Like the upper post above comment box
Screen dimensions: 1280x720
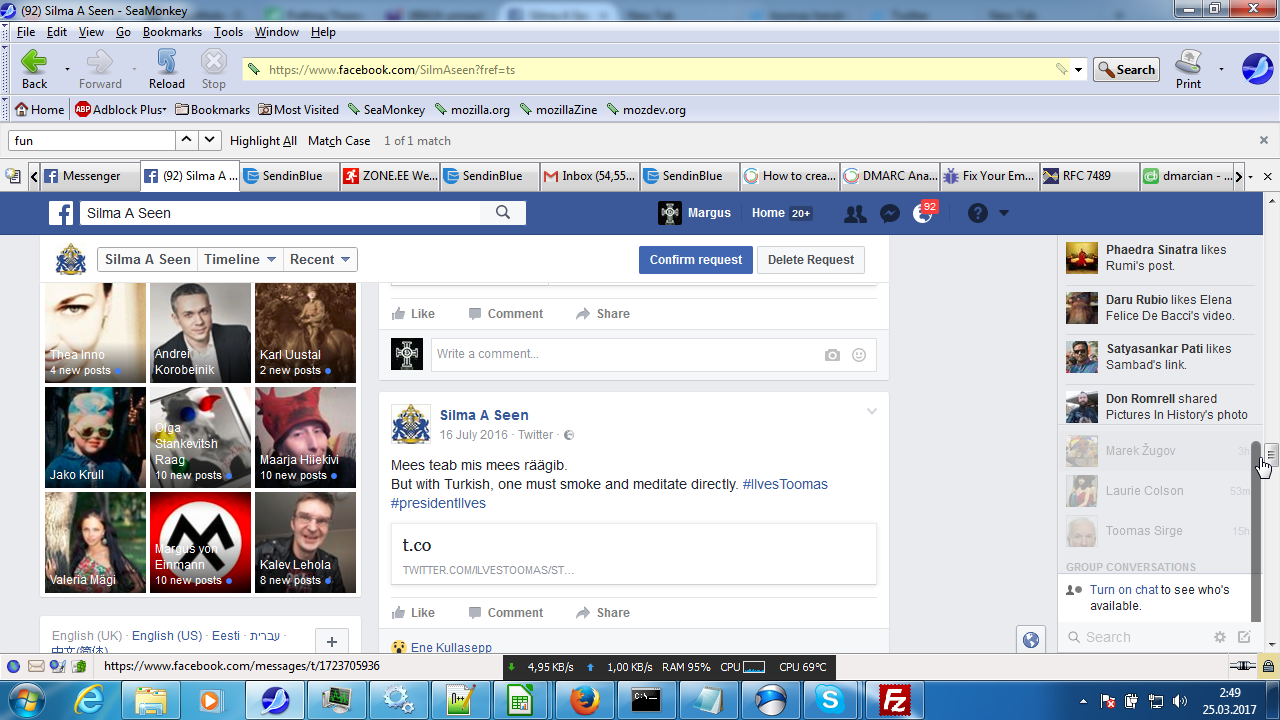[x=413, y=314]
